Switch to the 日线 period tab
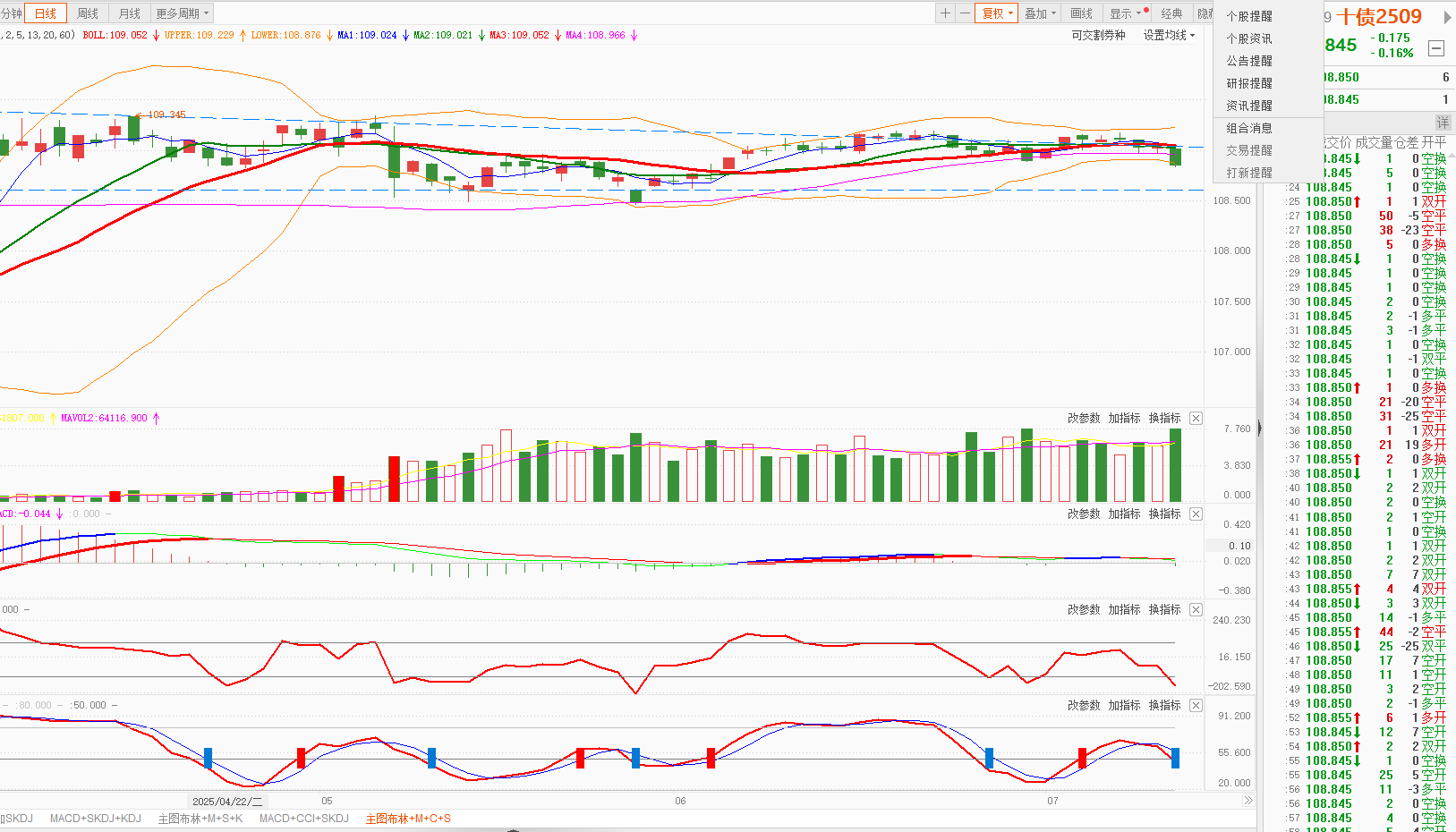The image size is (1456, 832). (x=46, y=13)
